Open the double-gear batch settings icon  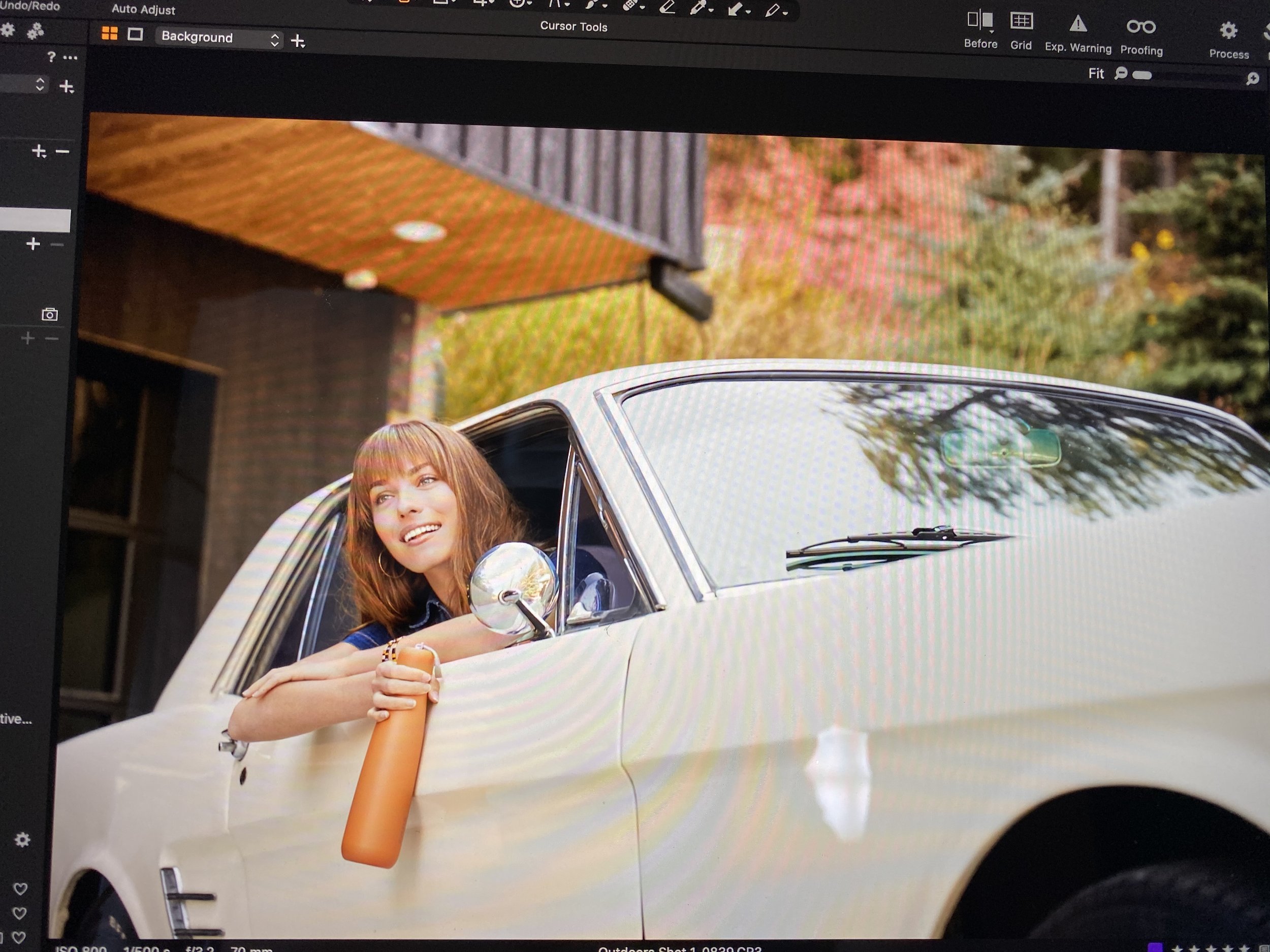coord(36,31)
